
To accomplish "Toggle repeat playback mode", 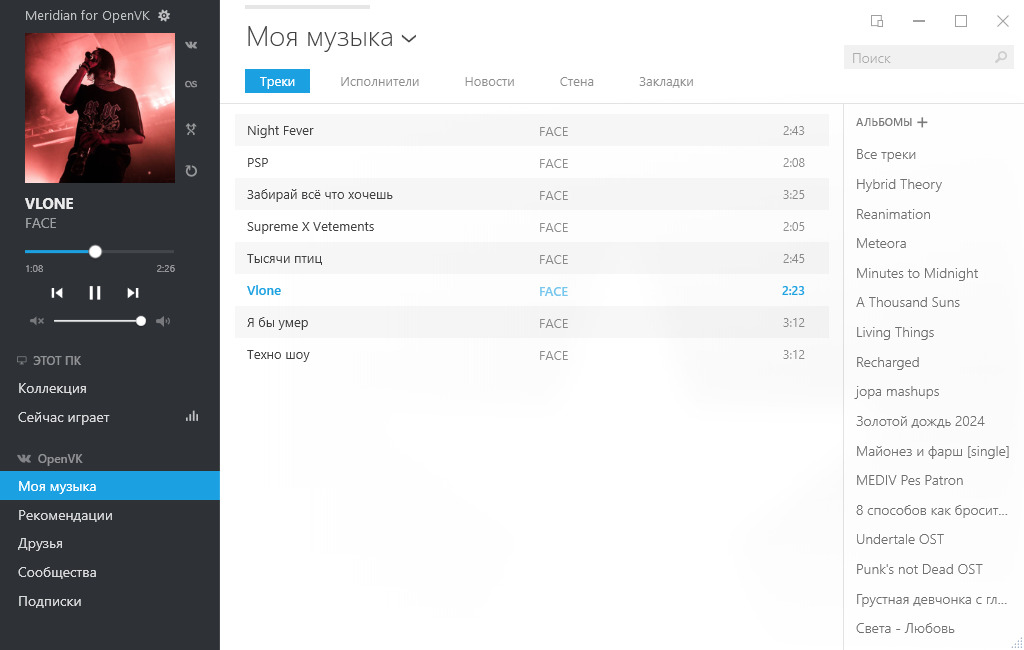I will pyautogui.click(x=191, y=171).
